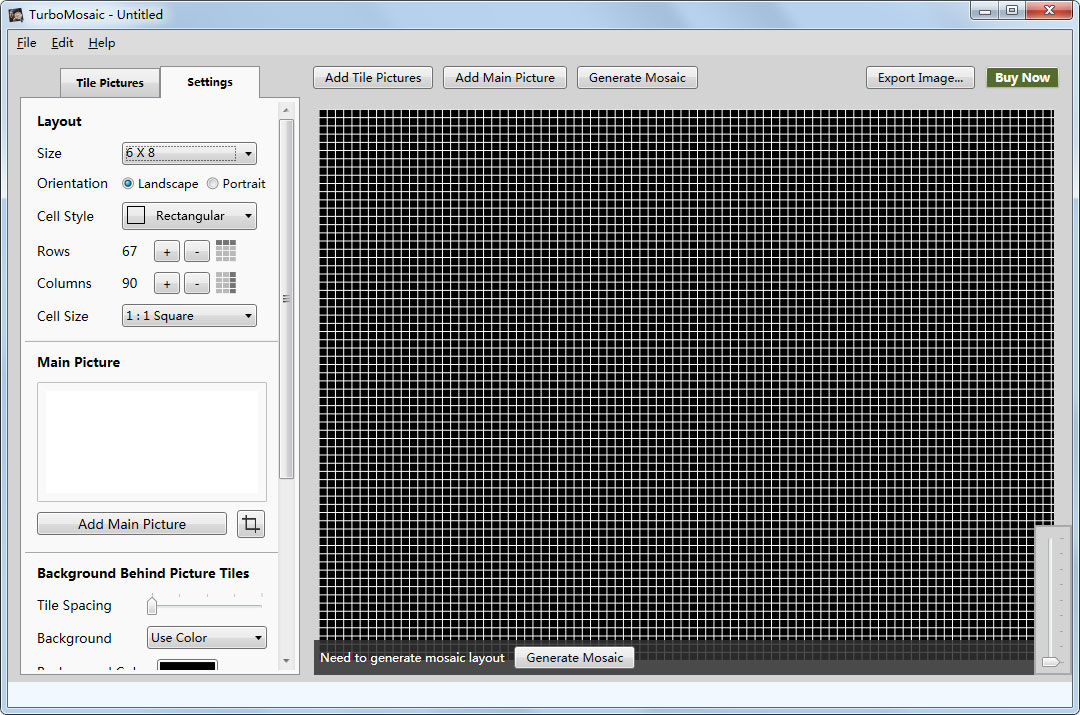This screenshot has height=715, width=1080.
Task: Switch to the Tile Pictures tab
Action: pyautogui.click(x=110, y=83)
